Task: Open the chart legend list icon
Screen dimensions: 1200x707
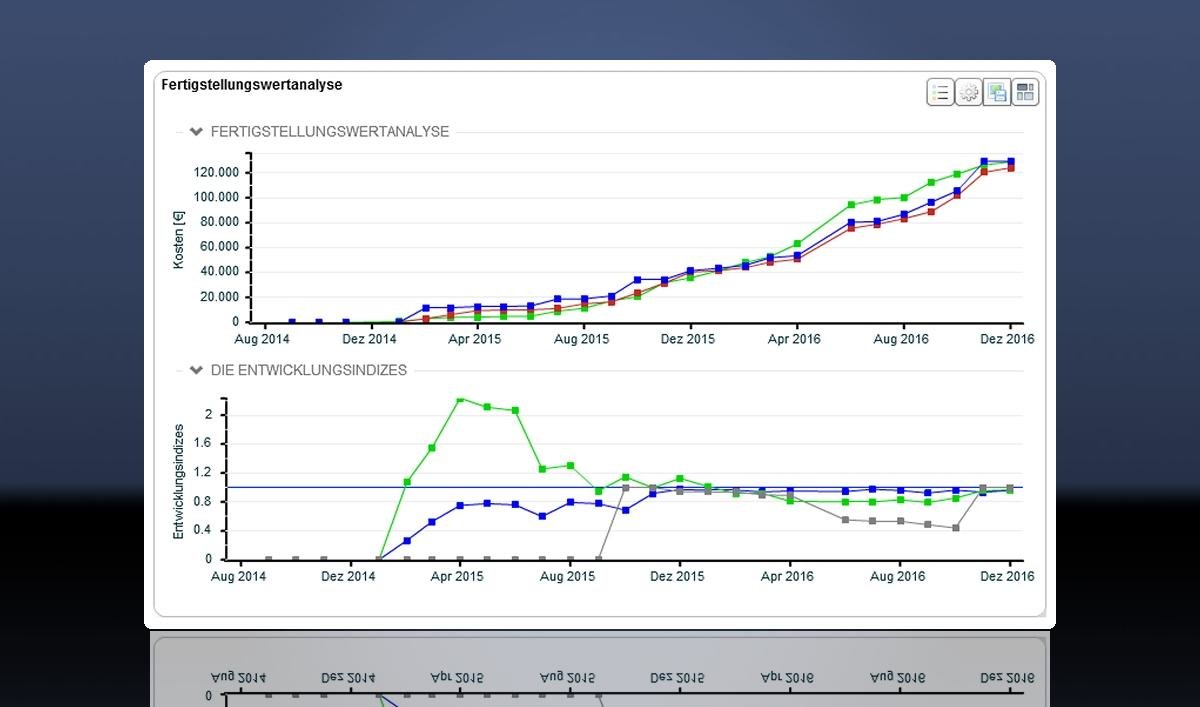Action: pyautogui.click(x=940, y=93)
